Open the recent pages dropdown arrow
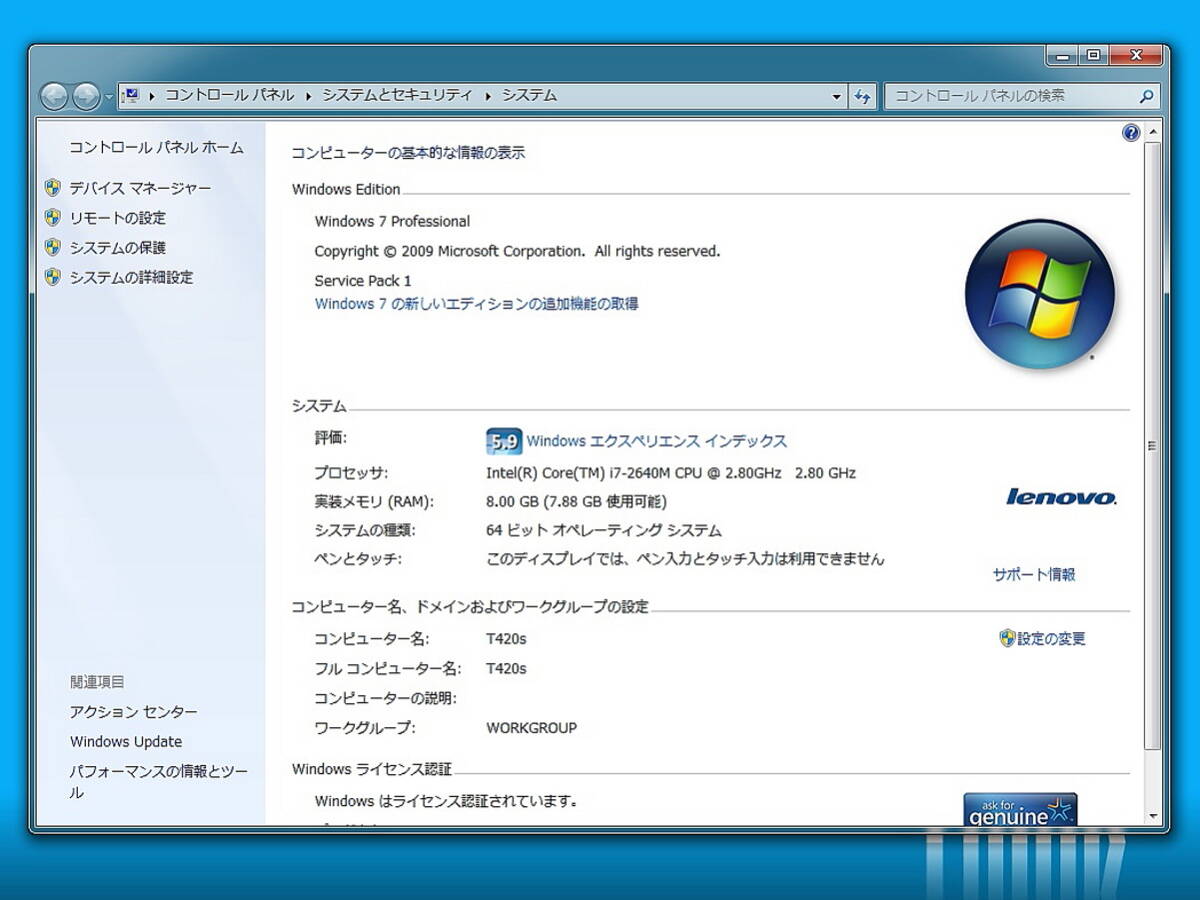 [x=109, y=97]
